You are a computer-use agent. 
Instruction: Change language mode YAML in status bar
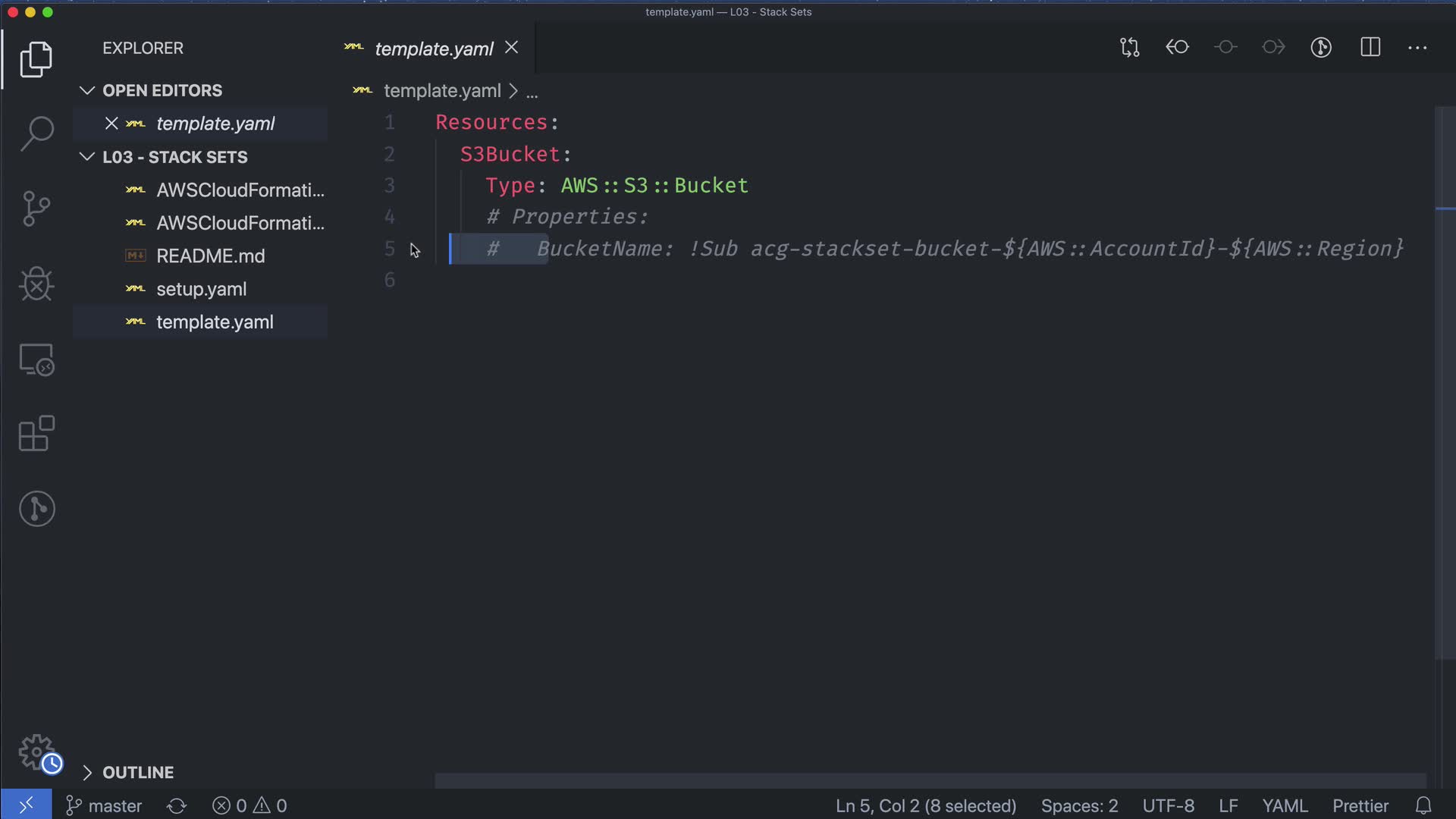coord(1284,805)
